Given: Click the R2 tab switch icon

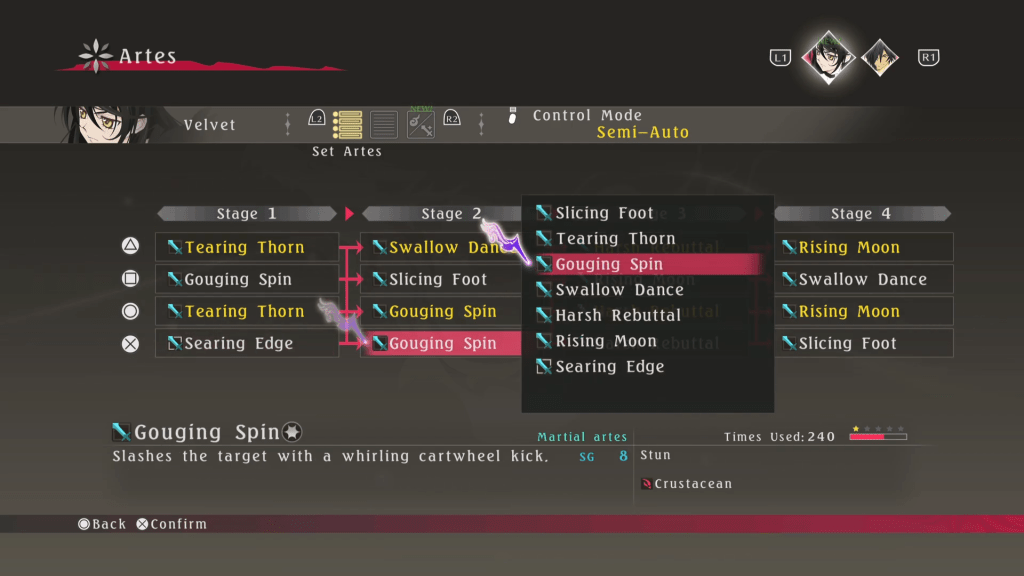Looking at the screenshot, I should [x=452, y=119].
